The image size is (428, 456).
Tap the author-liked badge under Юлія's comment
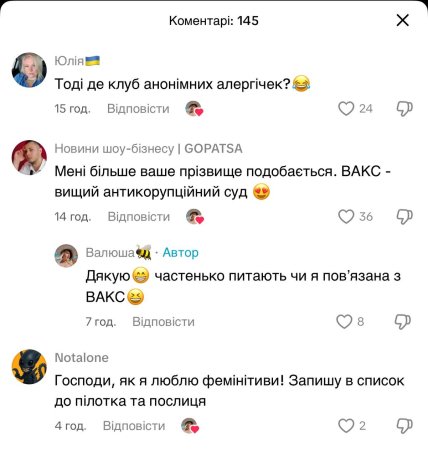coord(194,109)
